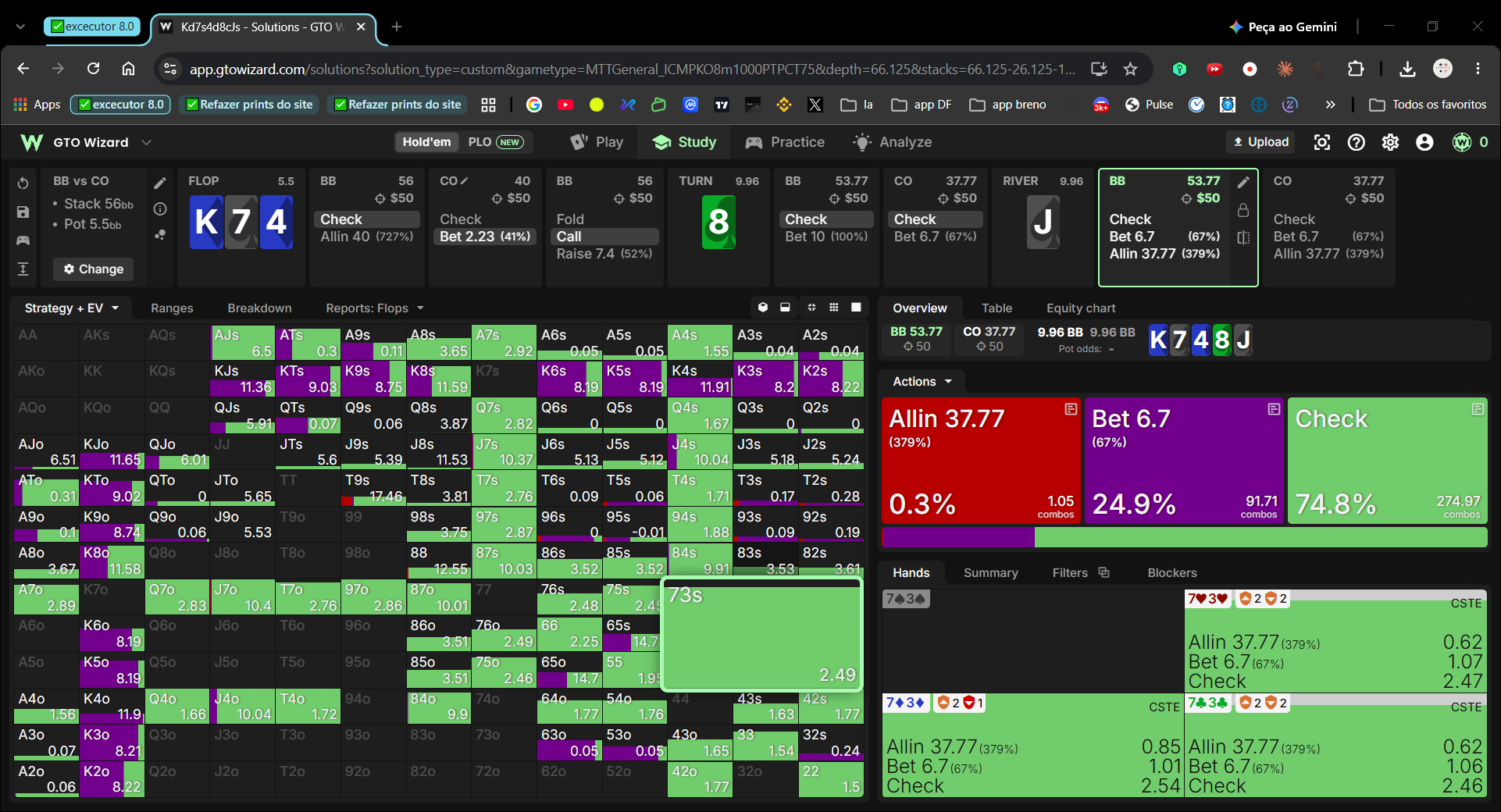
Task: Click the pencil edit icon on active BB river card
Action: pyautogui.click(x=1243, y=182)
